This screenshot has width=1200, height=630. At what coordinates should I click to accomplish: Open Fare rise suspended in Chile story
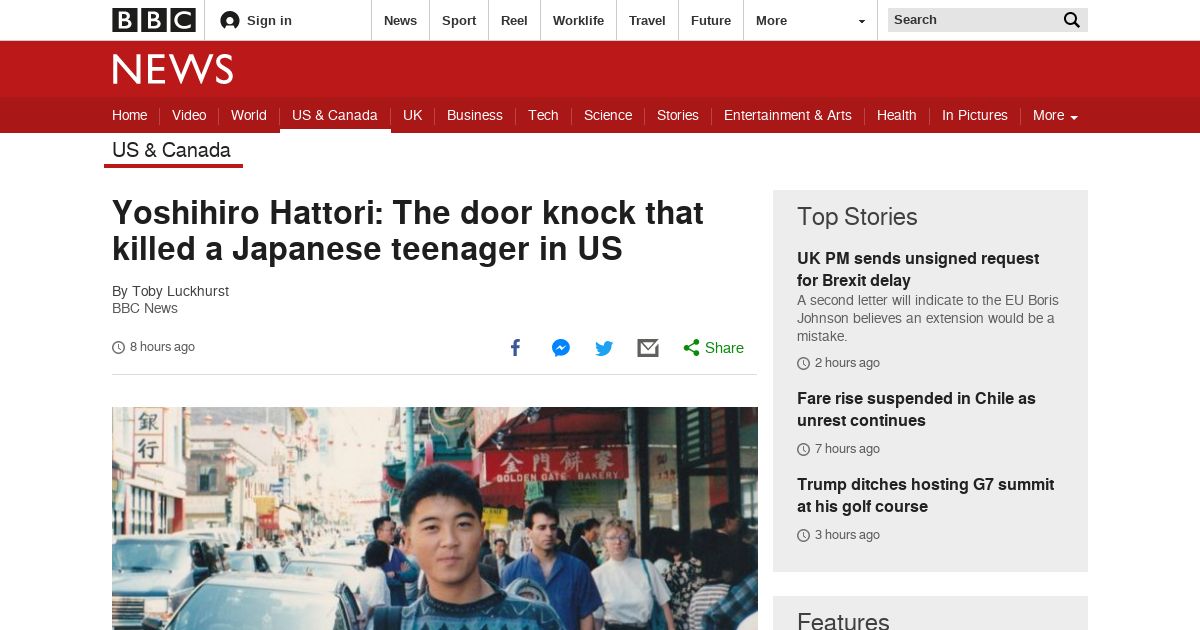click(x=916, y=409)
